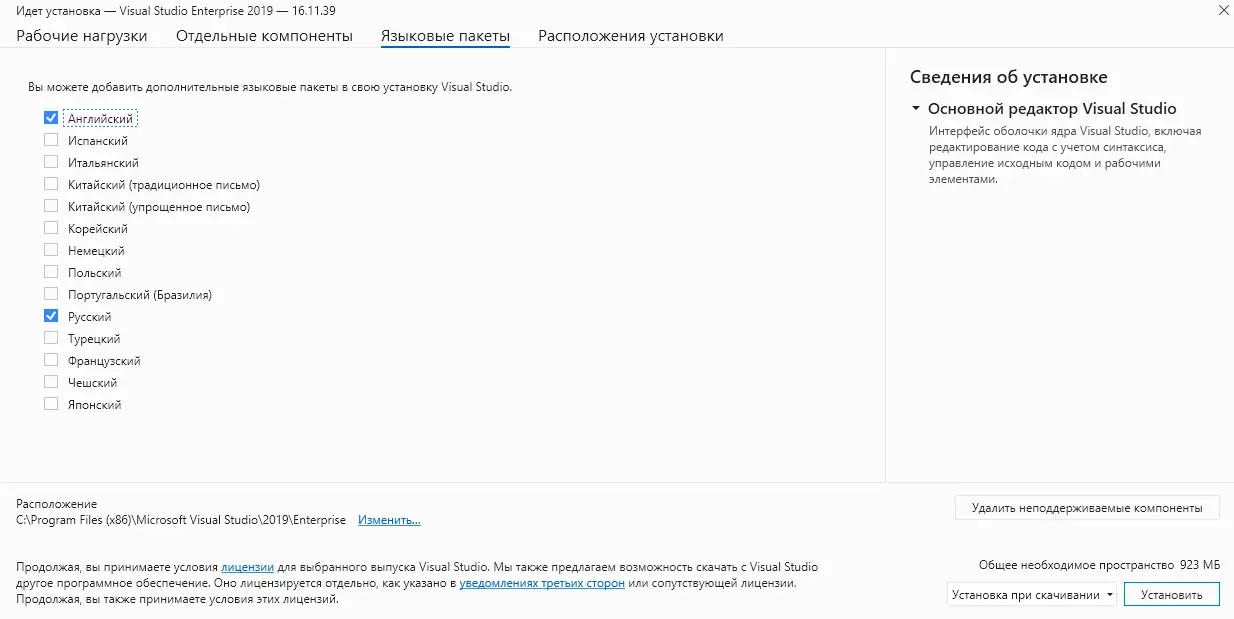The image size is (1234, 619).
Task: Open уведомлениях третьих сторон link
Action: tap(542, 583)
